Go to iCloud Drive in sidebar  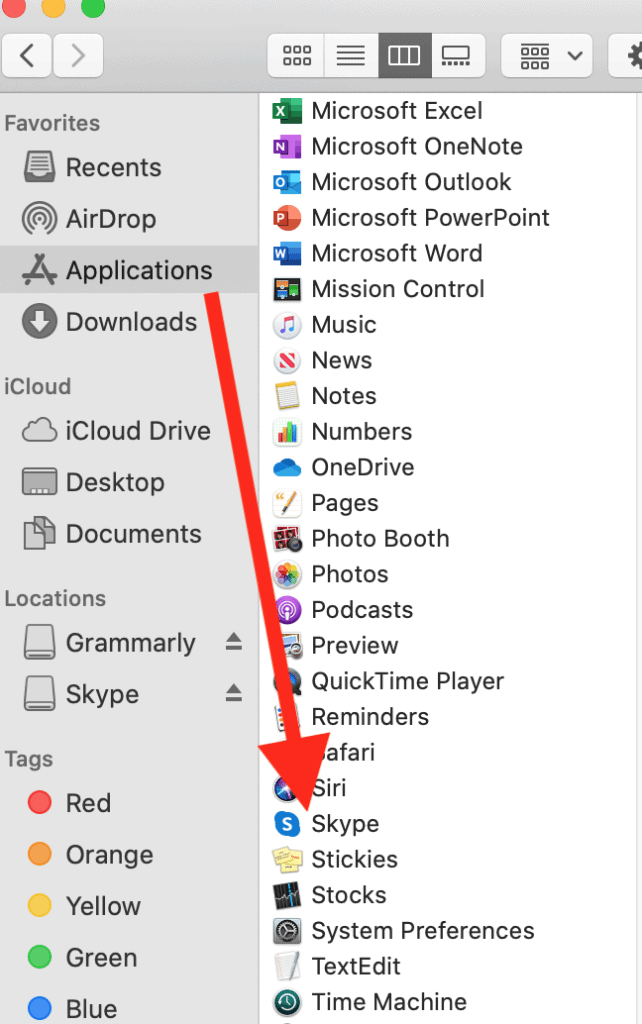tap(137, 431)
